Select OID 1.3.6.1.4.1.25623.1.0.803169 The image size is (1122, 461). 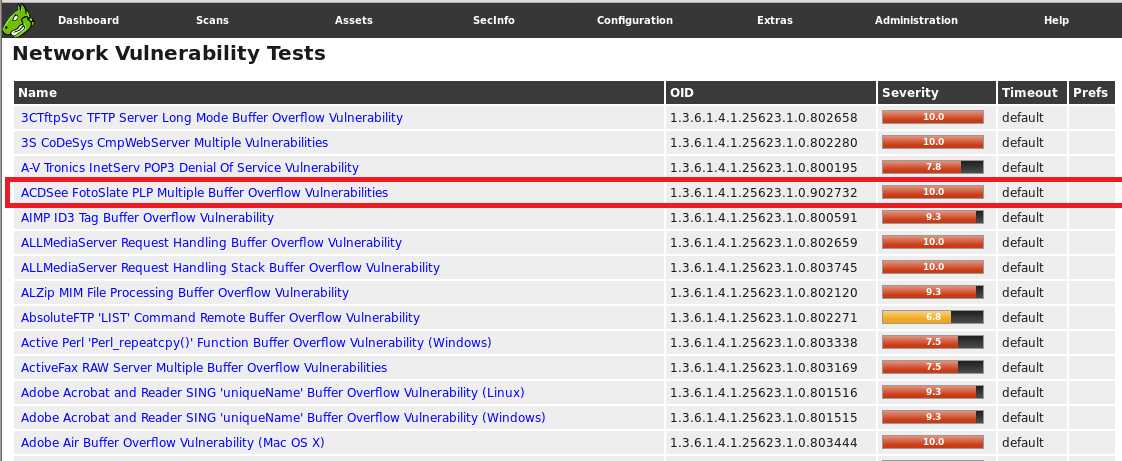764,368
